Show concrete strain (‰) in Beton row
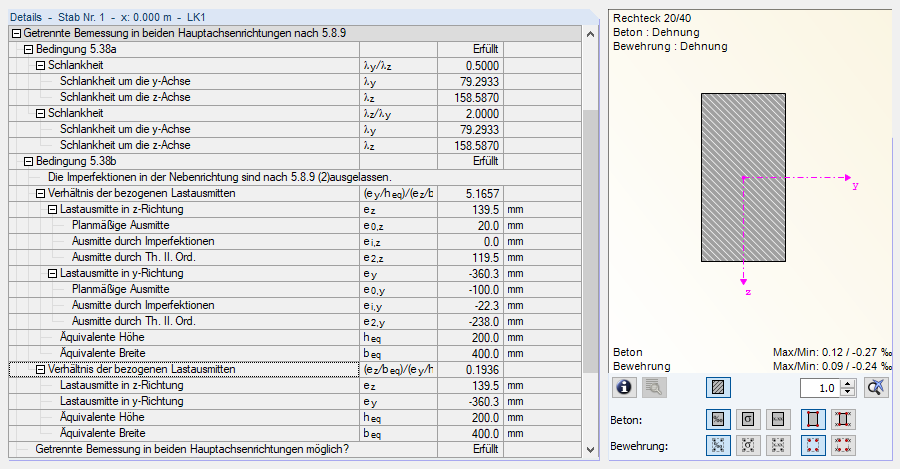The image size is (900, 469). [718, 420]
